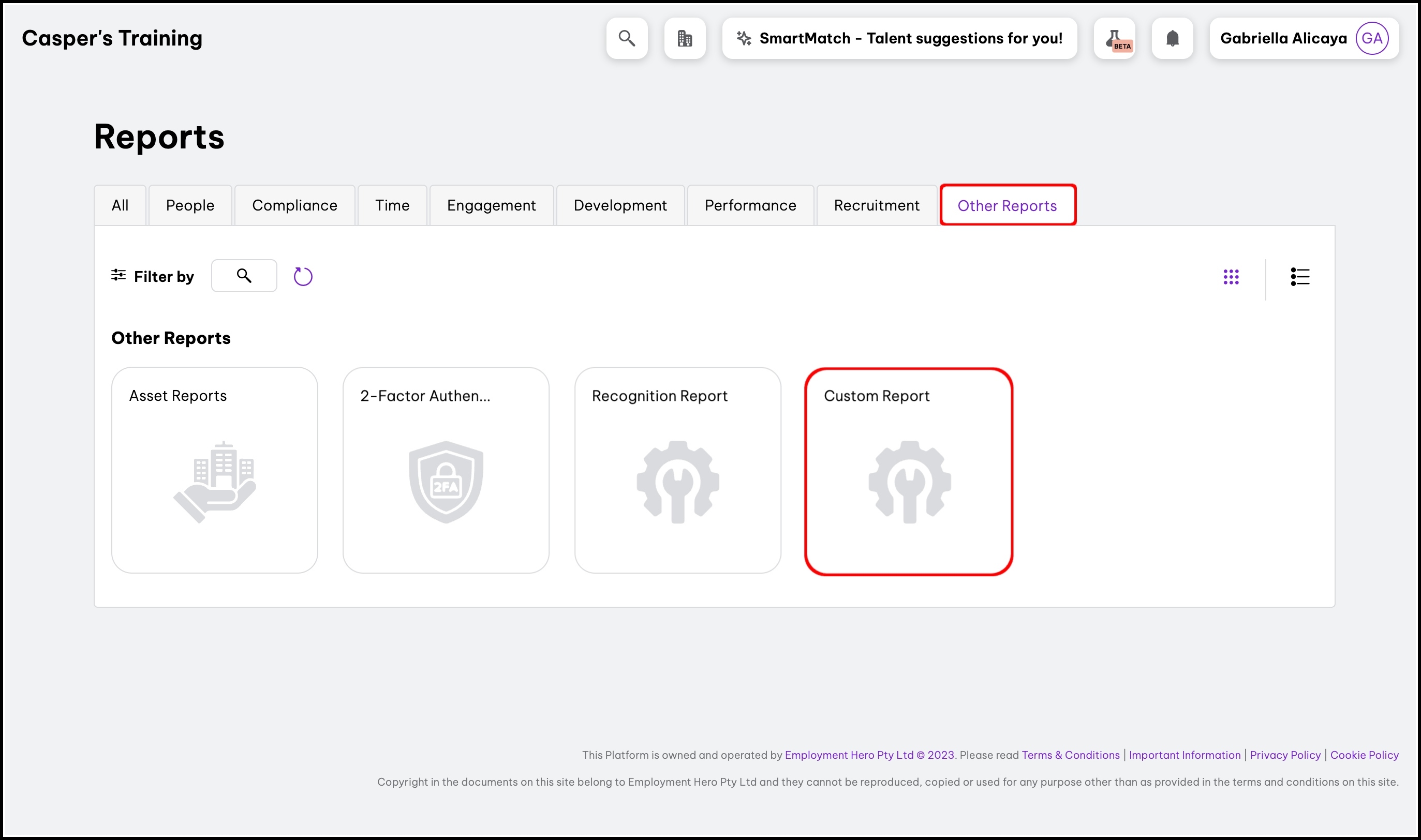Click the GA avatar circle
Screen dimensions: 1421x840
tap(1372, 38)
